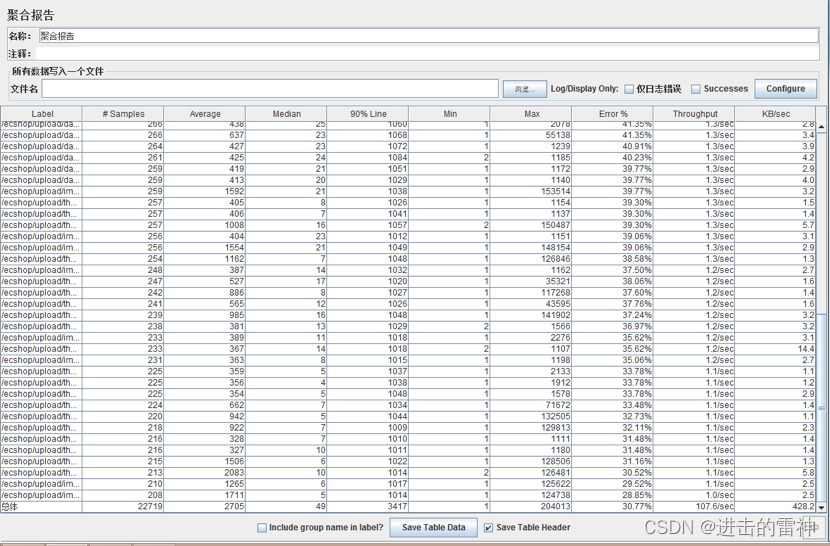The image size is (830, 546).
Task: Click error value 37.50%
Action: [637, 270]
